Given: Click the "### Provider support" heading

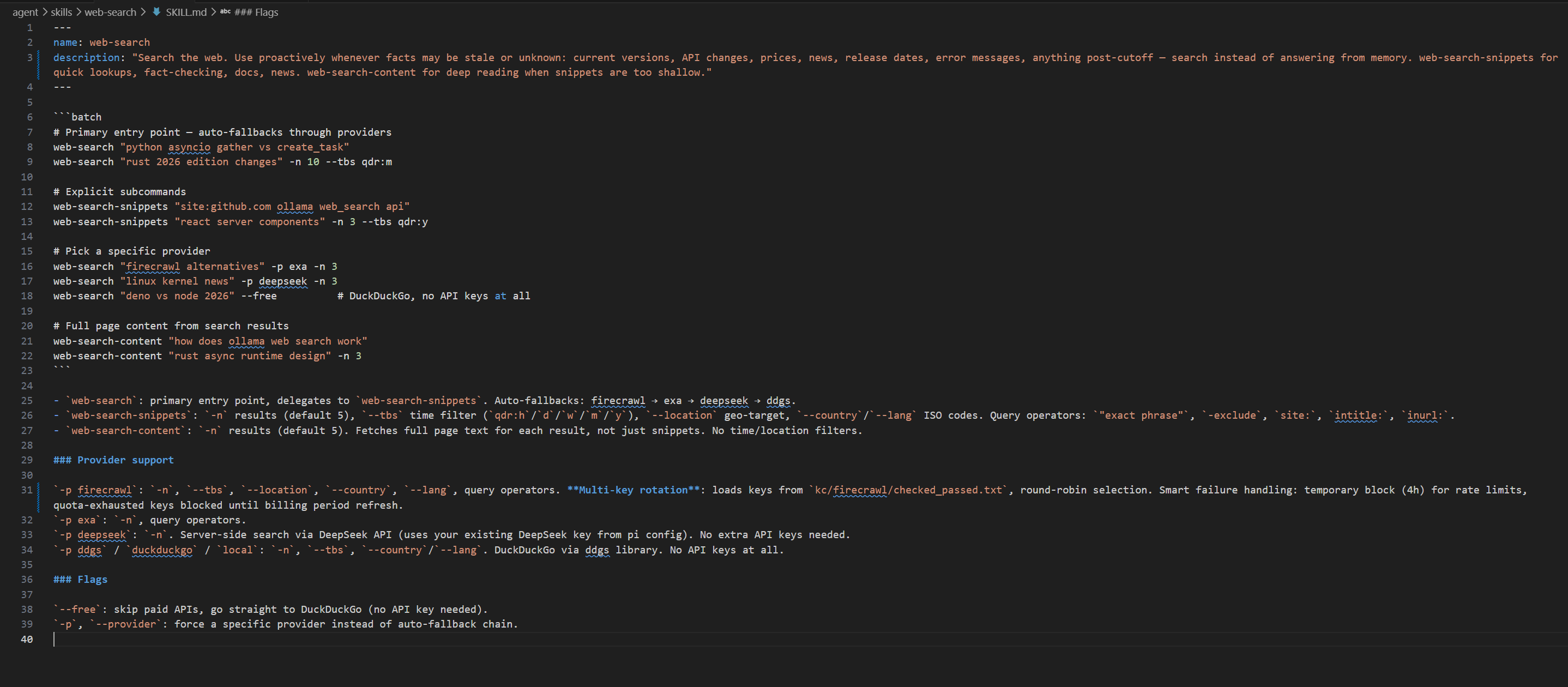Looking at the screenshot, I should tap(113, 460).
